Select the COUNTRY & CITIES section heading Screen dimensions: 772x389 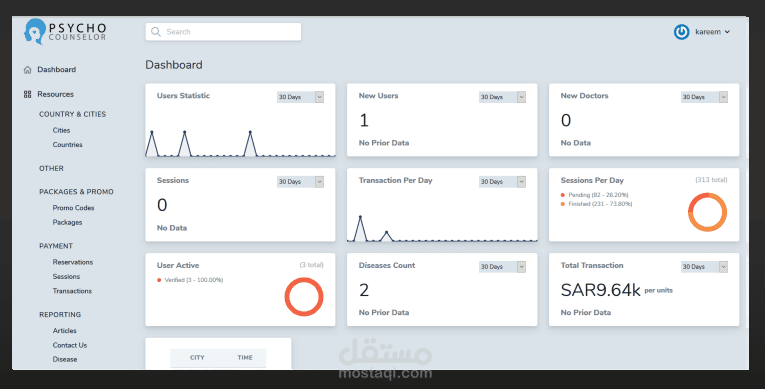point(72,114)
